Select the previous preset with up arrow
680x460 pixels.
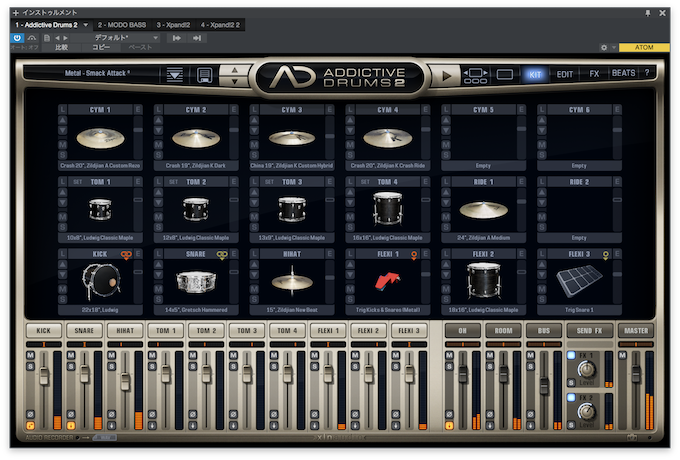pyautogui.click(x=235, y=70)
